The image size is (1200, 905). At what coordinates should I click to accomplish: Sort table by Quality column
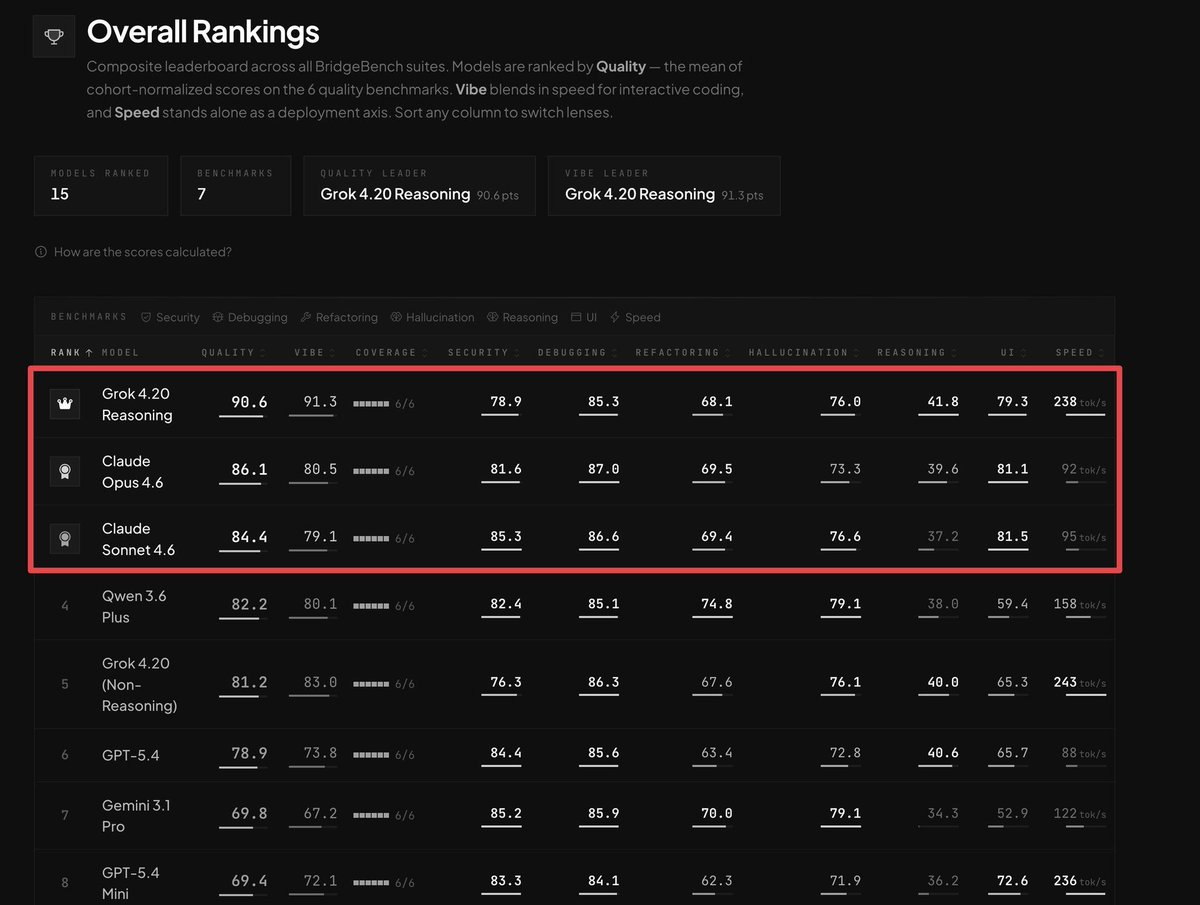click(234, 353)
